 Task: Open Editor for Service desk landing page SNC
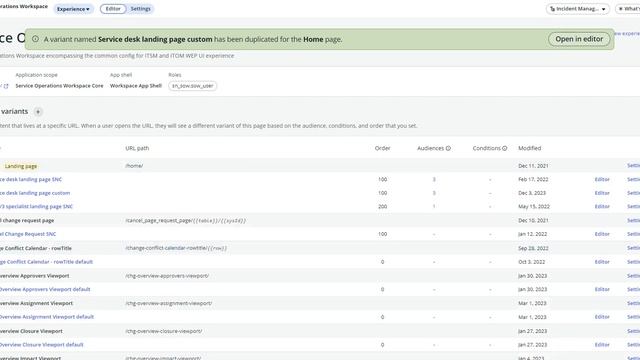602,180
